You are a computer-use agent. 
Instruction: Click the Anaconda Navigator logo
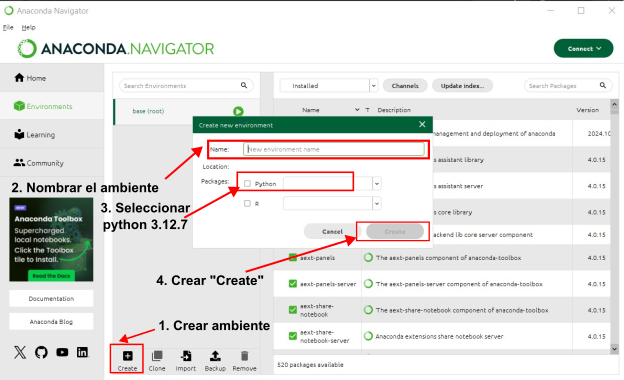[x=116, y=49]
